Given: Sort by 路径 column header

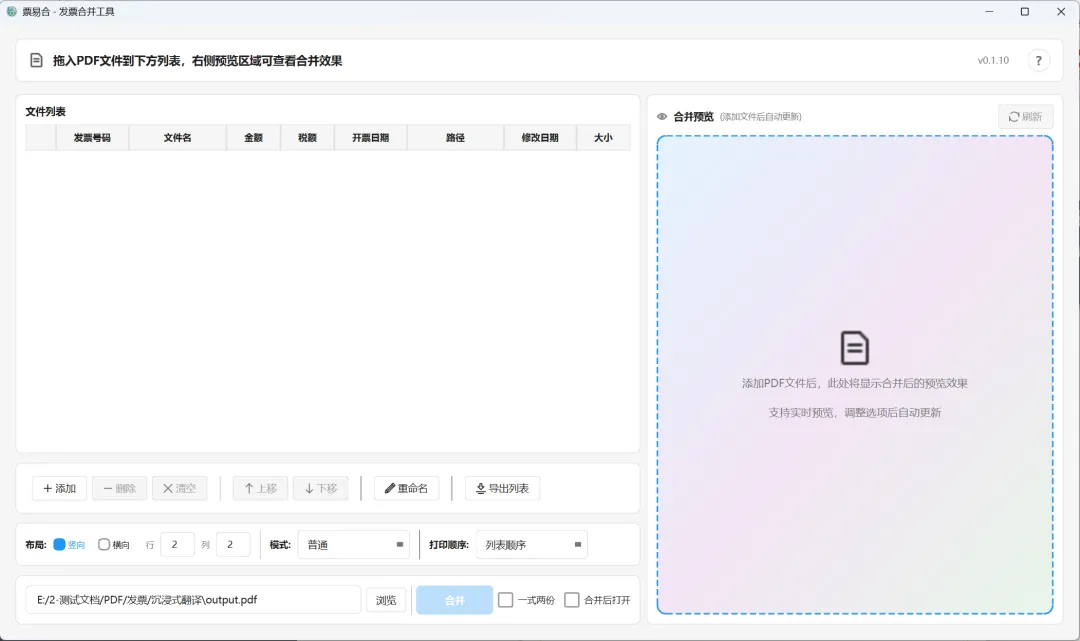Looking at the screenshot, I should (455, 138).
